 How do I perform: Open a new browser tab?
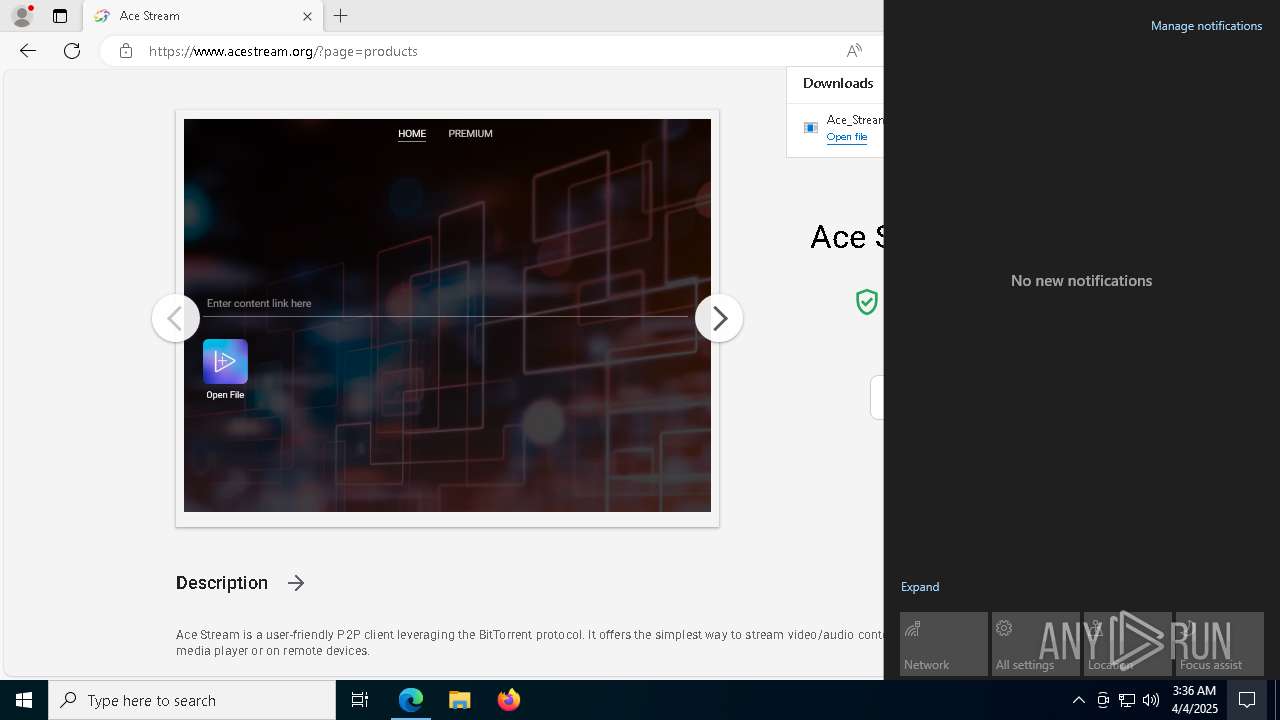coord(340,16)
